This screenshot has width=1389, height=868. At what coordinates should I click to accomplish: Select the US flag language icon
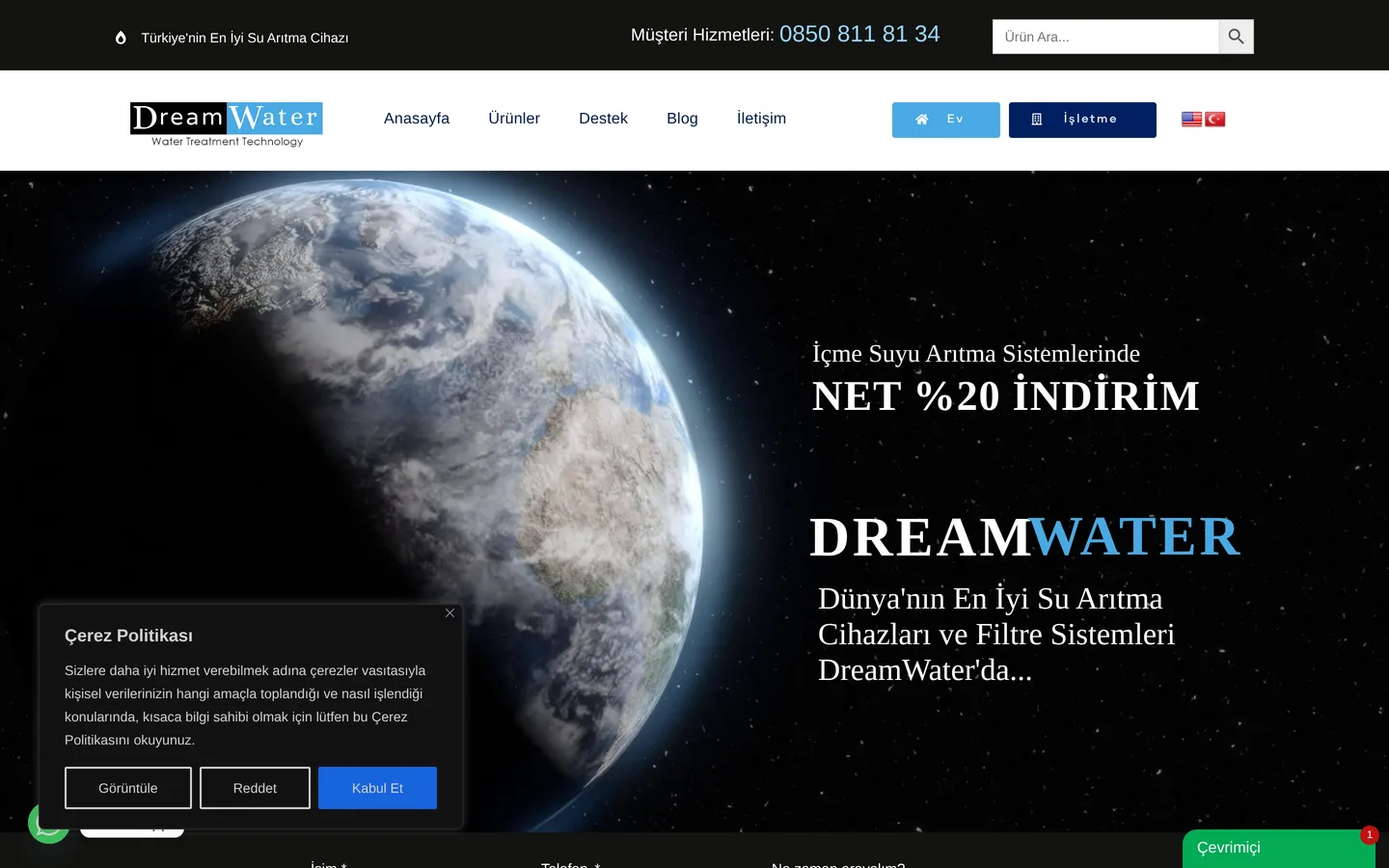[x=1192, y=119]
